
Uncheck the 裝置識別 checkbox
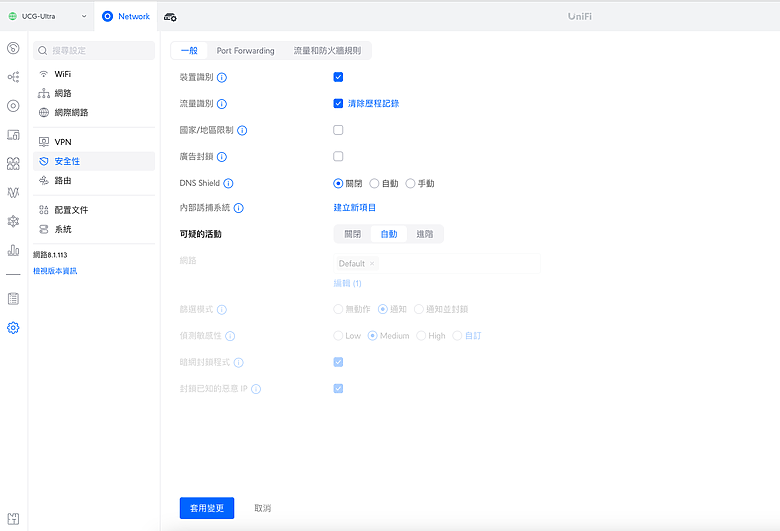(338, 77)
